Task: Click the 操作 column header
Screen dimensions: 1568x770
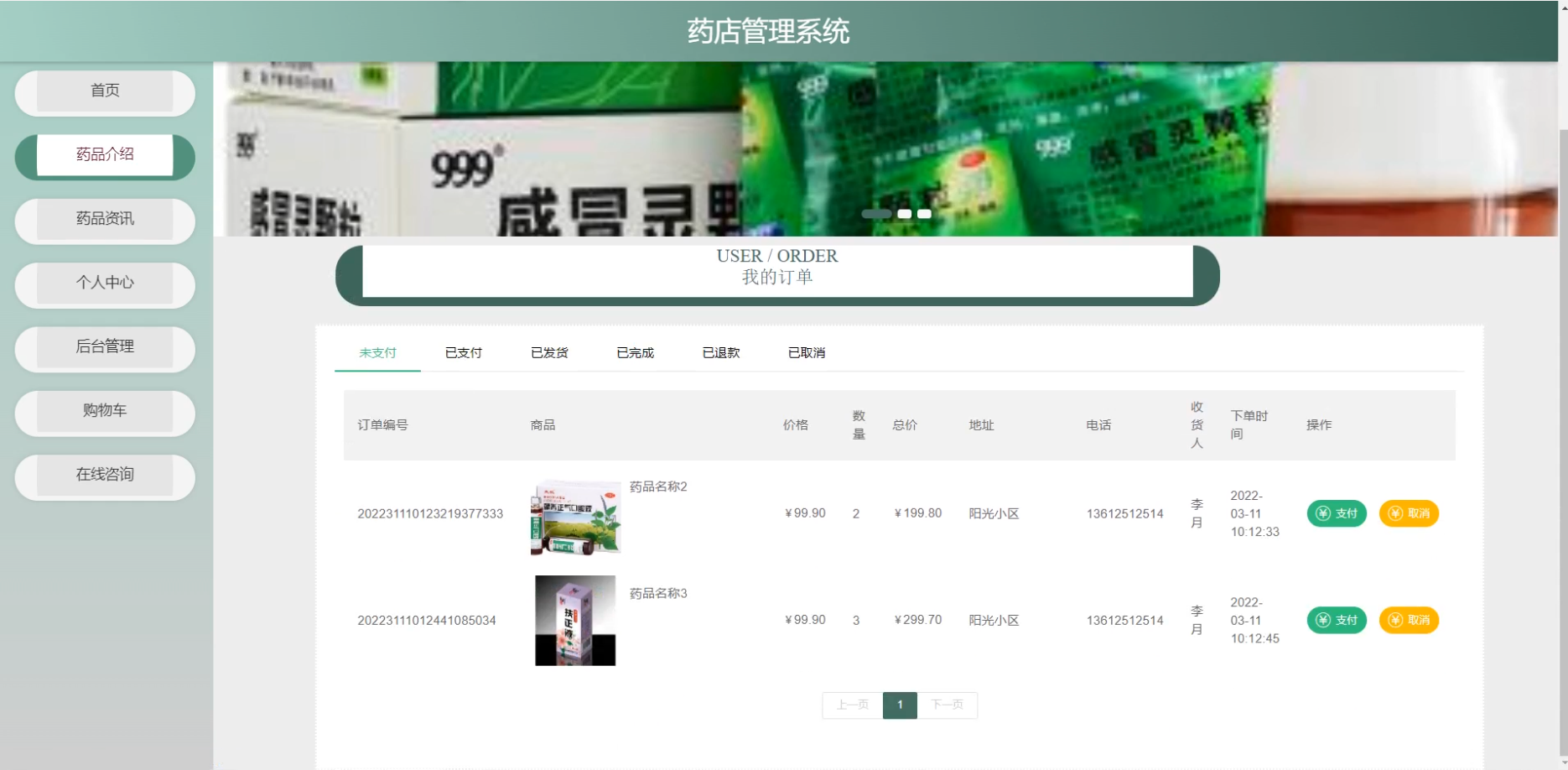Action: [1319, 425]
